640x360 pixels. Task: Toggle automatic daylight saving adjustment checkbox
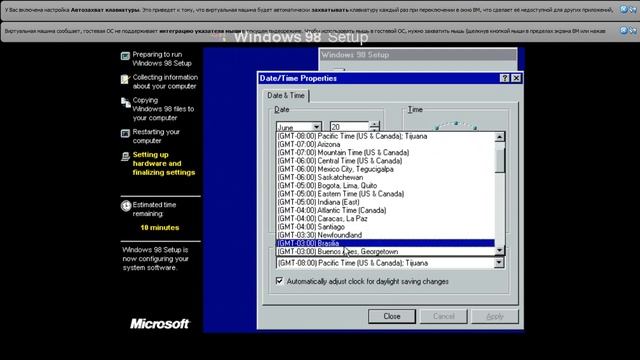coord(279,281)
